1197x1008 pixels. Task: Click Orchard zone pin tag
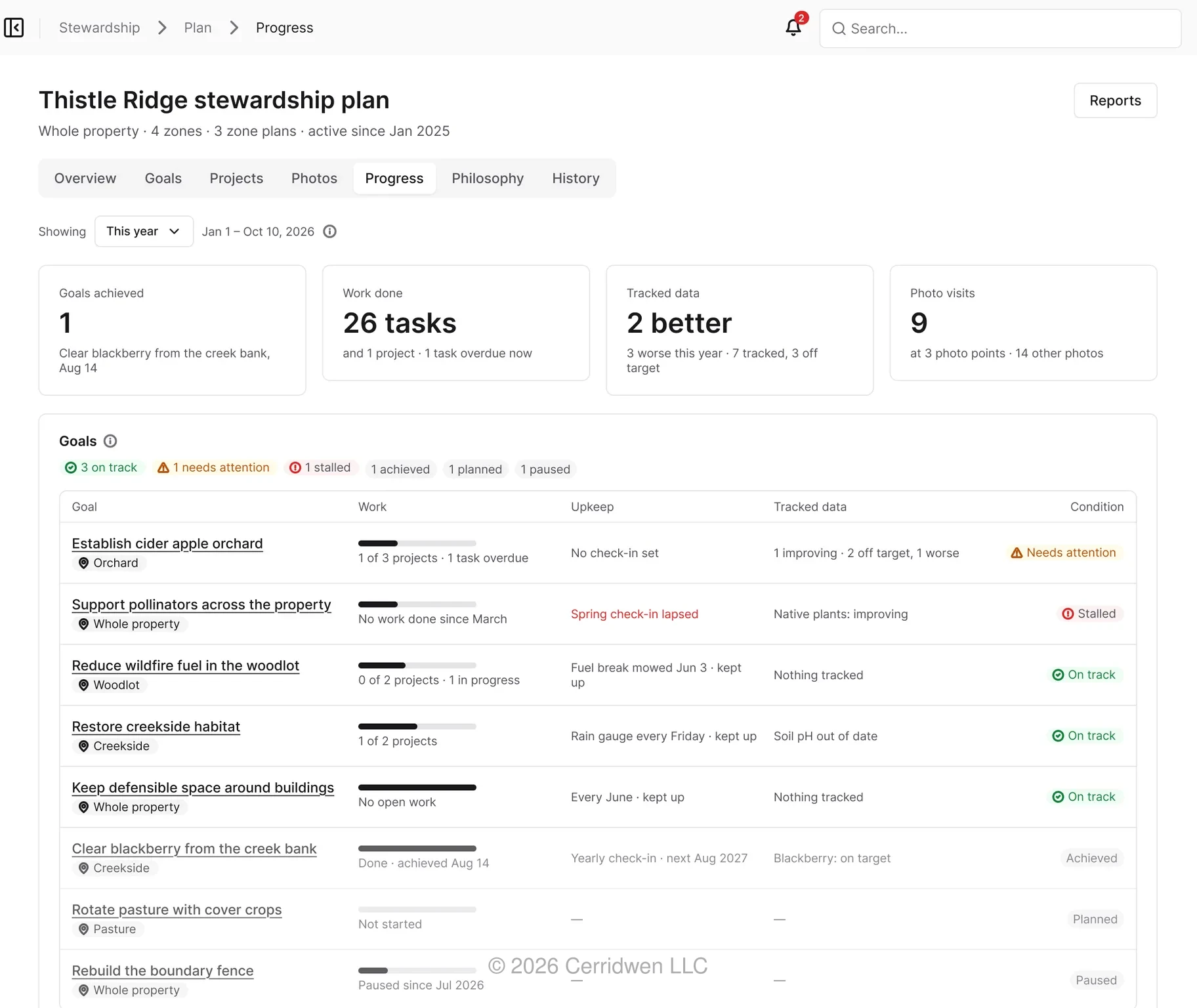click(x=109, y=563)
